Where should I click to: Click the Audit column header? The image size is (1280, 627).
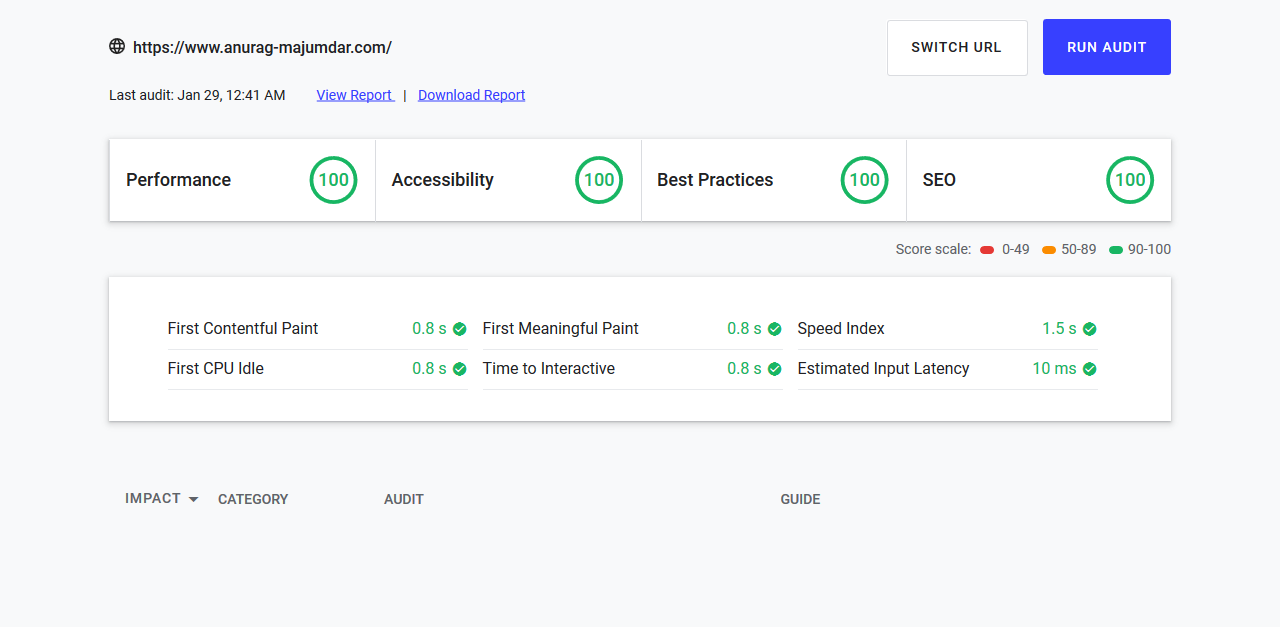(404, 499)
